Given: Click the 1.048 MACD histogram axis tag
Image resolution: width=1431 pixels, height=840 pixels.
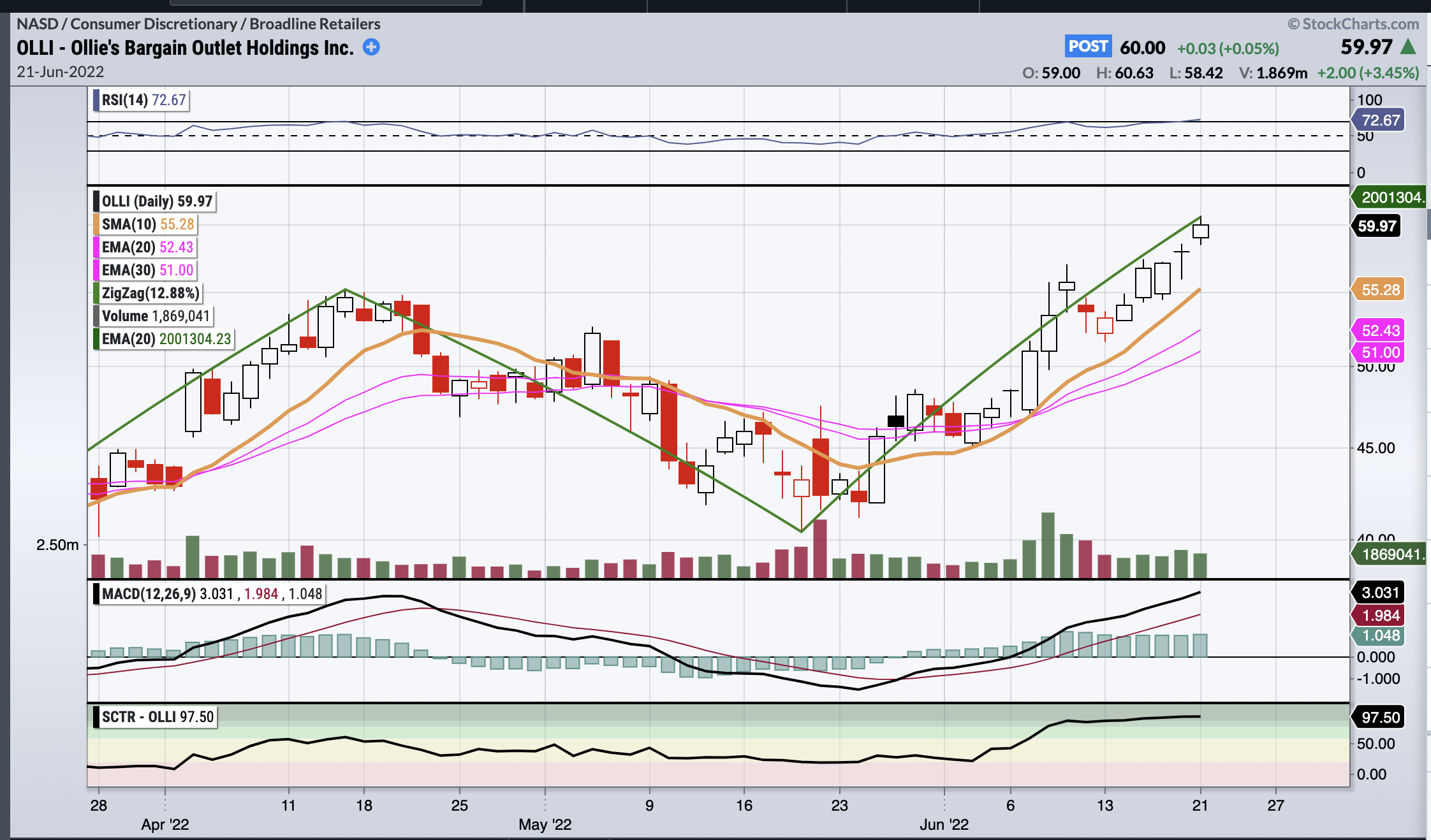Looking at the screenshot, I should [1377, 635].
